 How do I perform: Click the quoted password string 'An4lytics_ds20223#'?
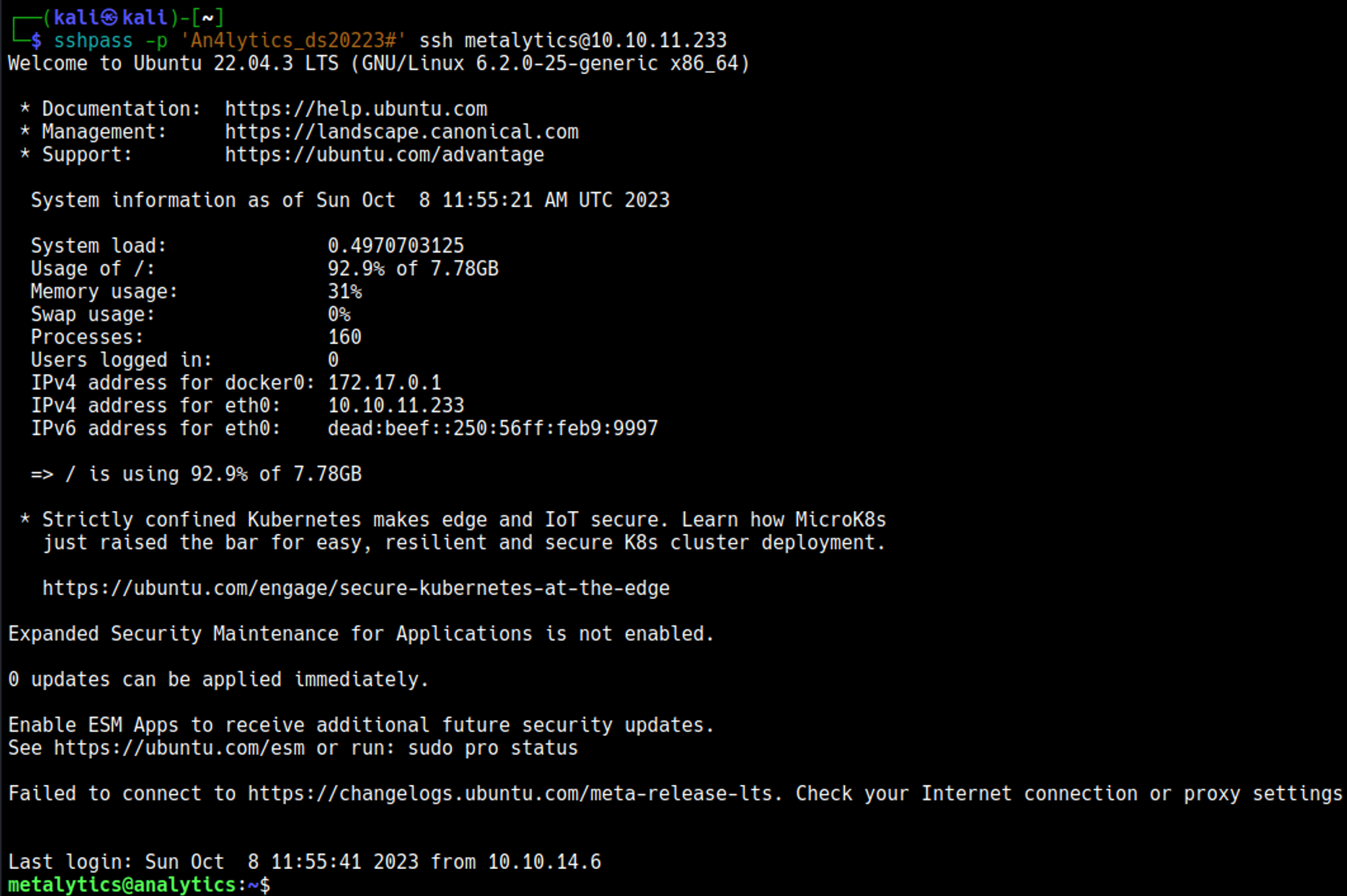click(x=293, y=40)
